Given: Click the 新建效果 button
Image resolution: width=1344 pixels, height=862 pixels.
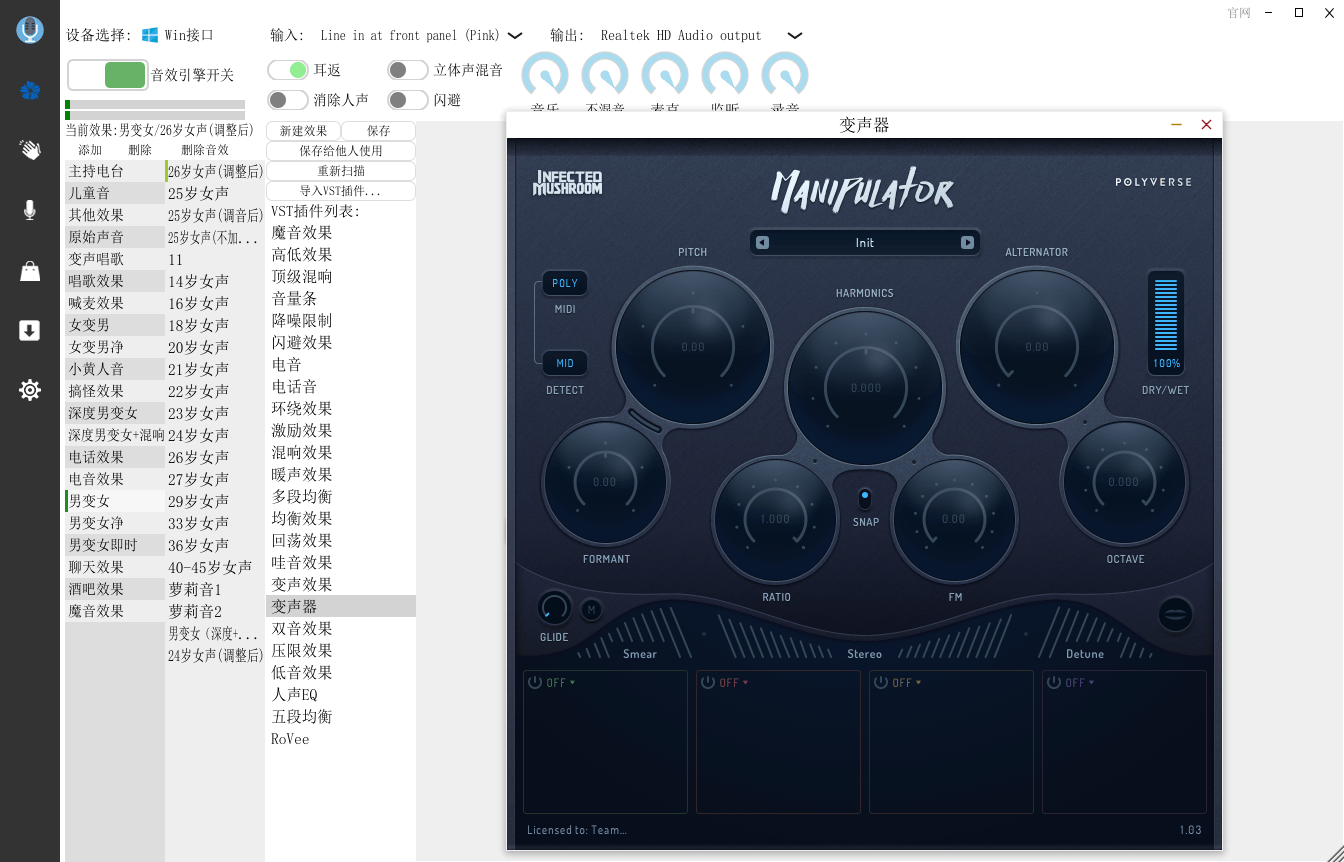Looking at the screenshot, I should (303, 131).
